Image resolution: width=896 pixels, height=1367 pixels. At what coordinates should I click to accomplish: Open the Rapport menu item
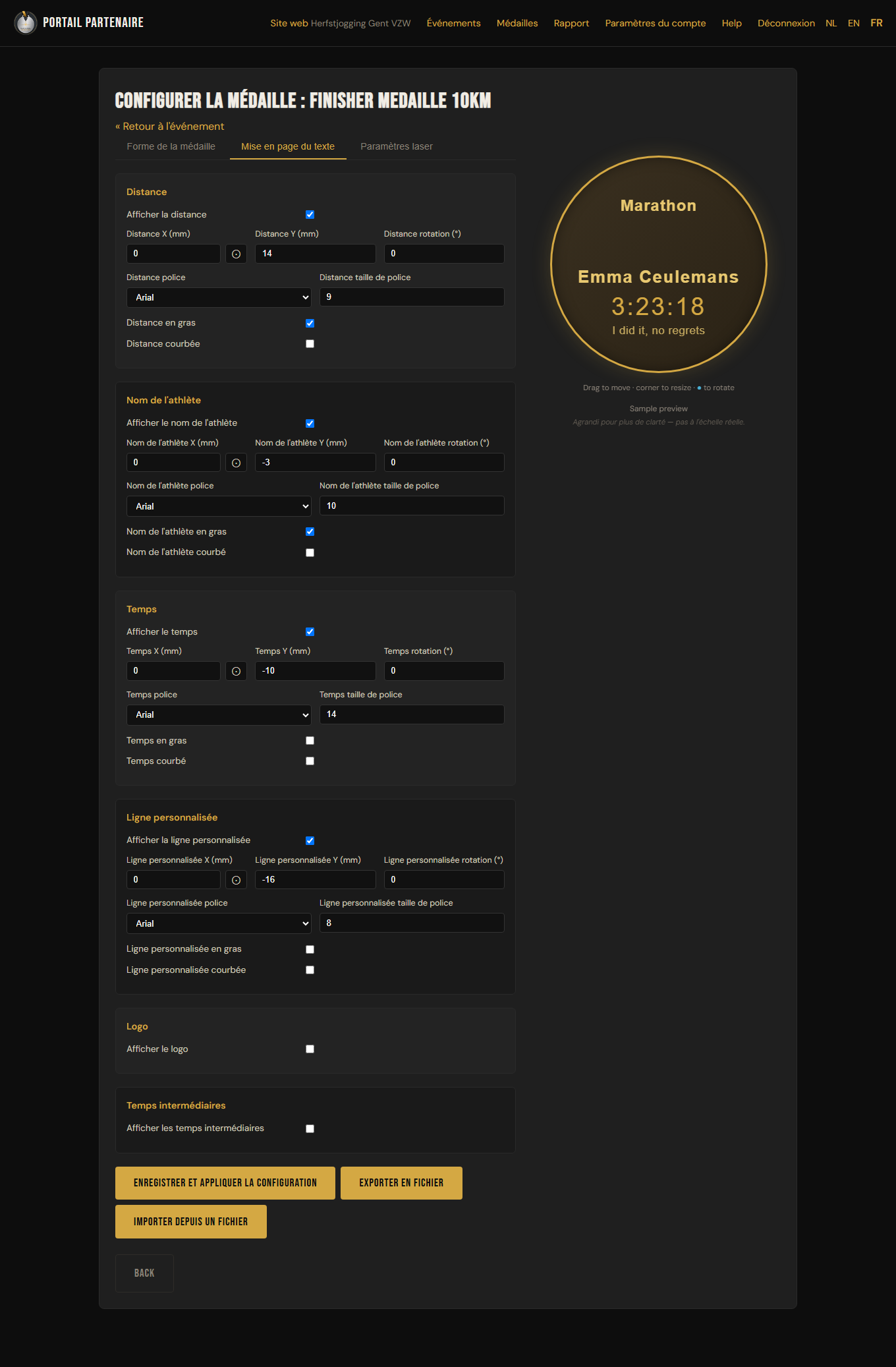tap(572, 23)
